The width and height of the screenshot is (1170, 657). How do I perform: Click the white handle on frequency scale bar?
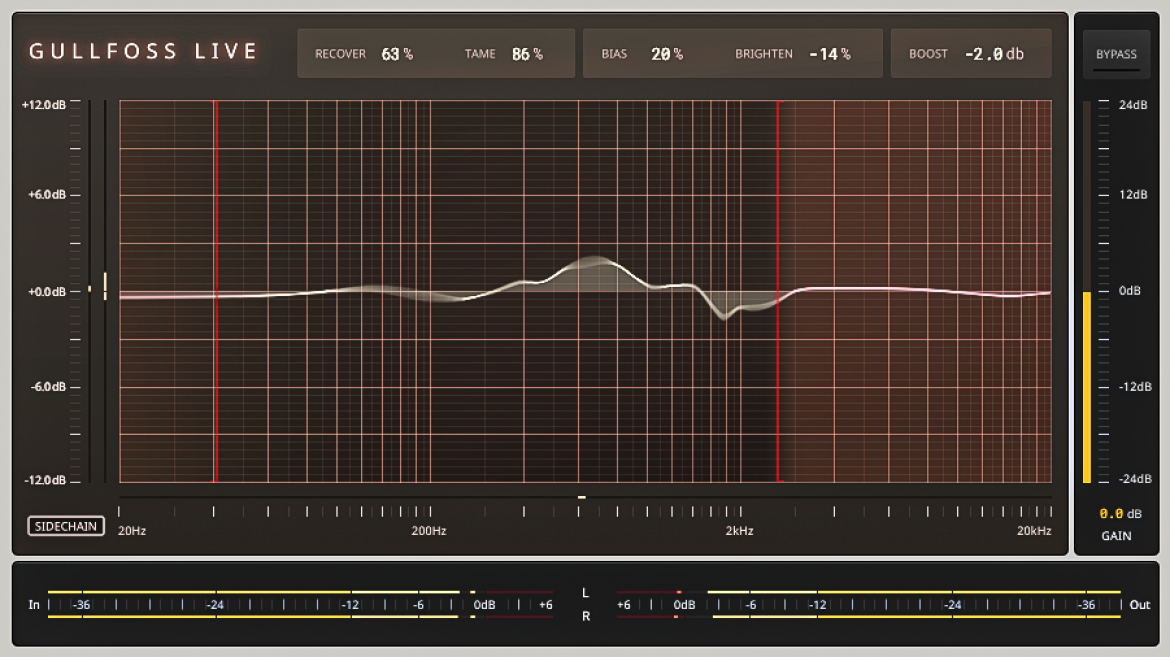point(581,497)
